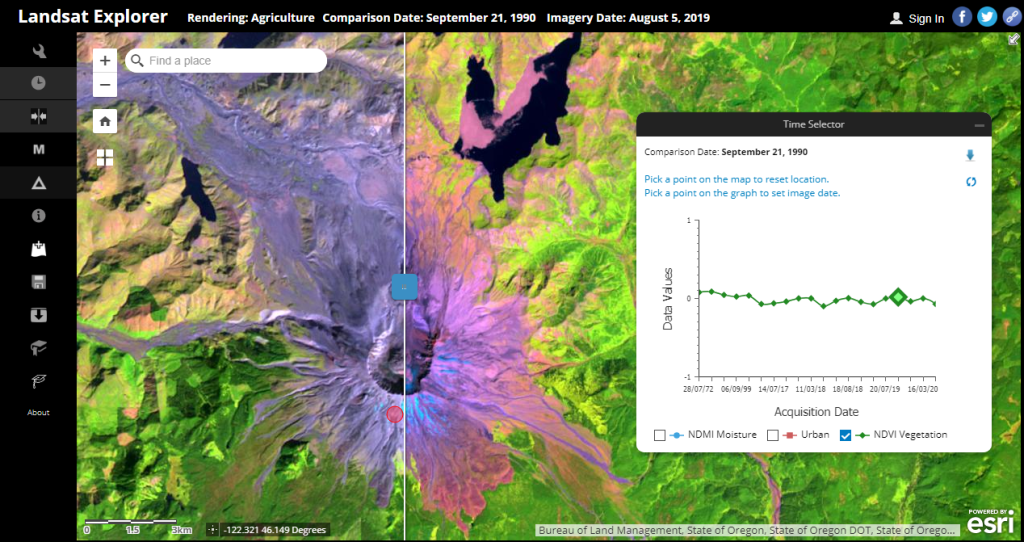Click the Esri logo

991,521
